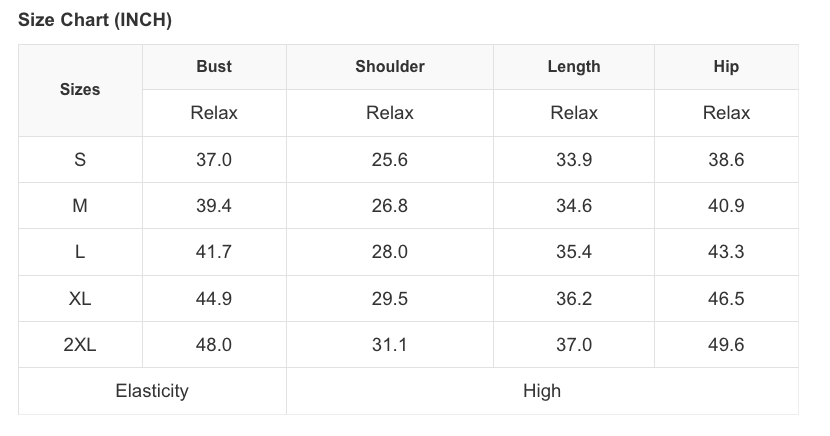
Task: Choose the L size row label
Action: tap(80, 252)
